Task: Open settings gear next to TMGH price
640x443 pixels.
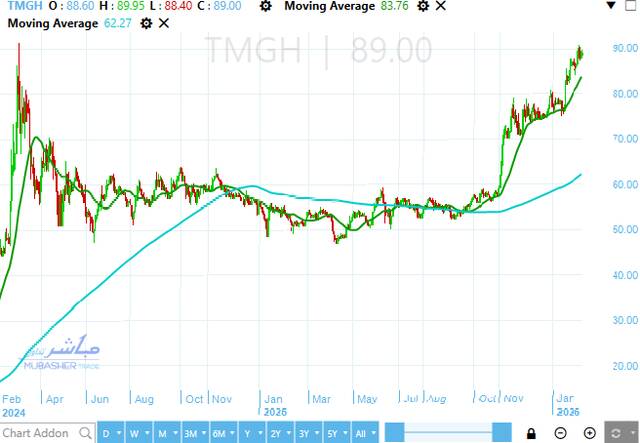Action: coord(265,6)
